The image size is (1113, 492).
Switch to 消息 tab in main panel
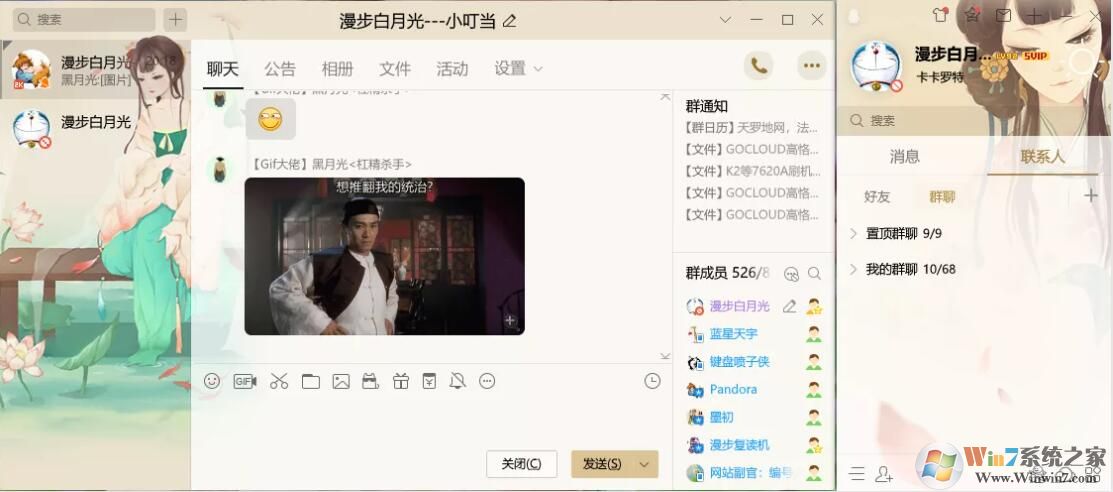pyautogui.click(x=904, y=157)
